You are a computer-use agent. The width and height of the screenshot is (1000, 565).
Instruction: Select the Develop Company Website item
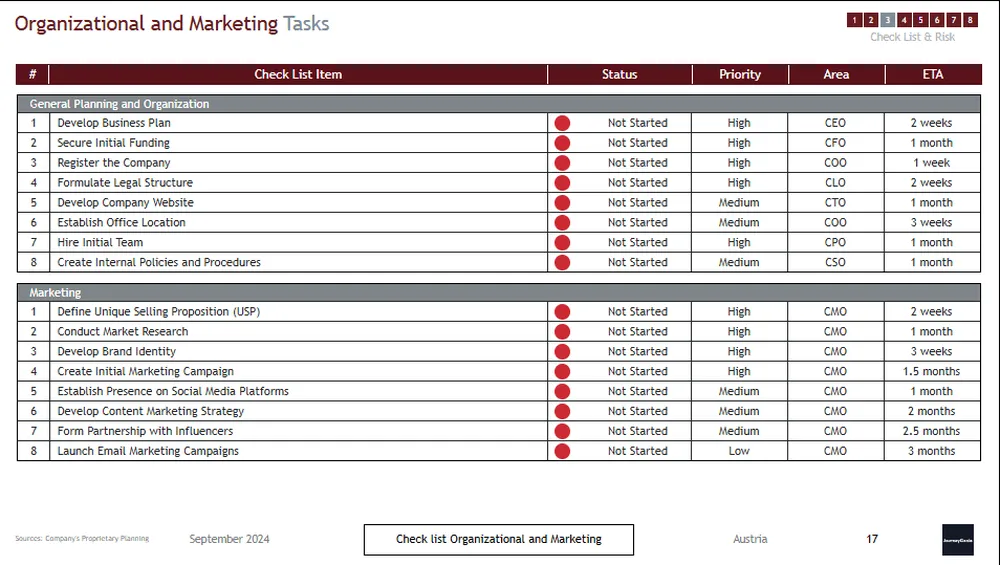(126, 203)
